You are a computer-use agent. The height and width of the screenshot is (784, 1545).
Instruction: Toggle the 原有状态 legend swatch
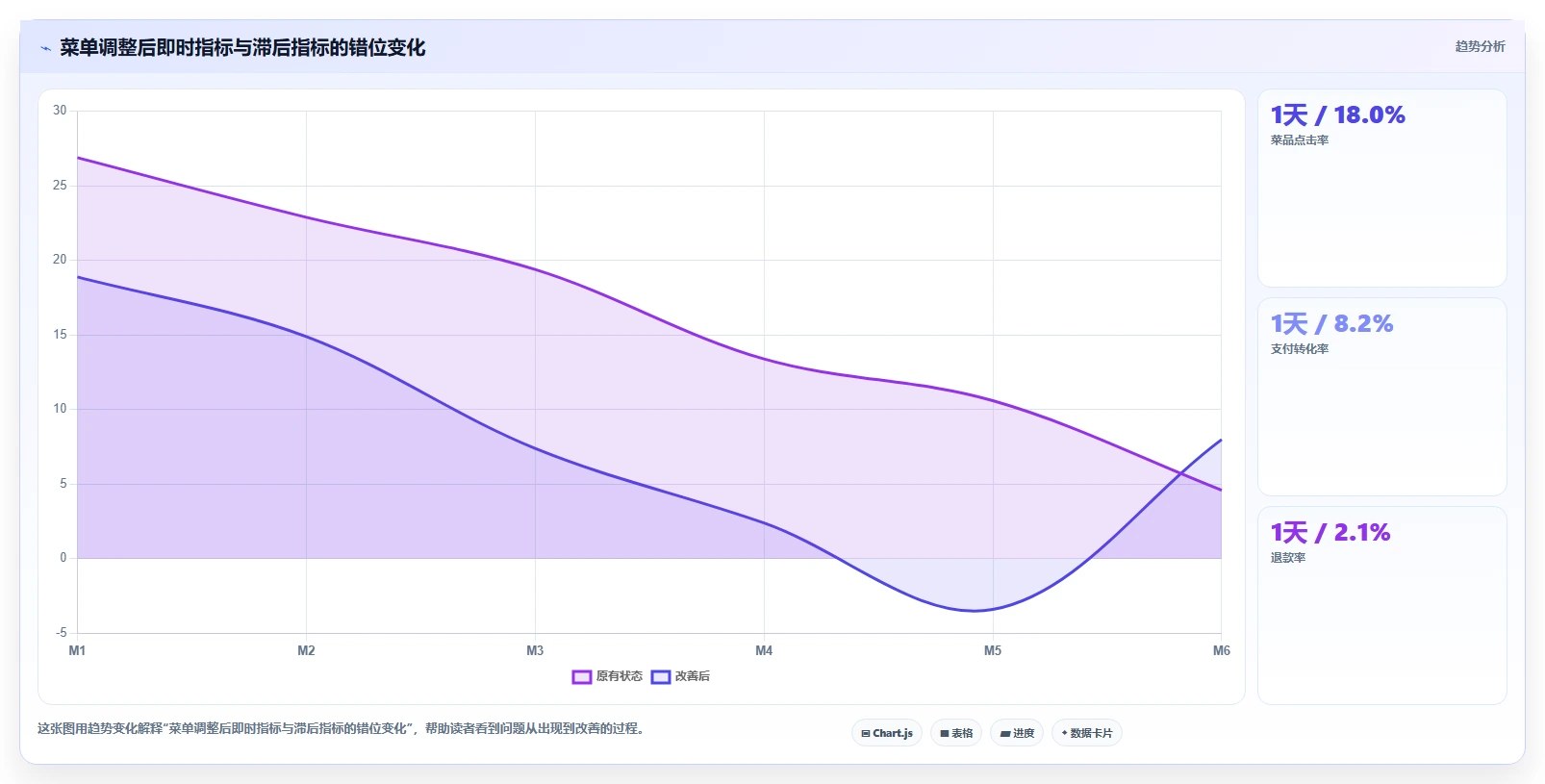(x=581, y=677)
